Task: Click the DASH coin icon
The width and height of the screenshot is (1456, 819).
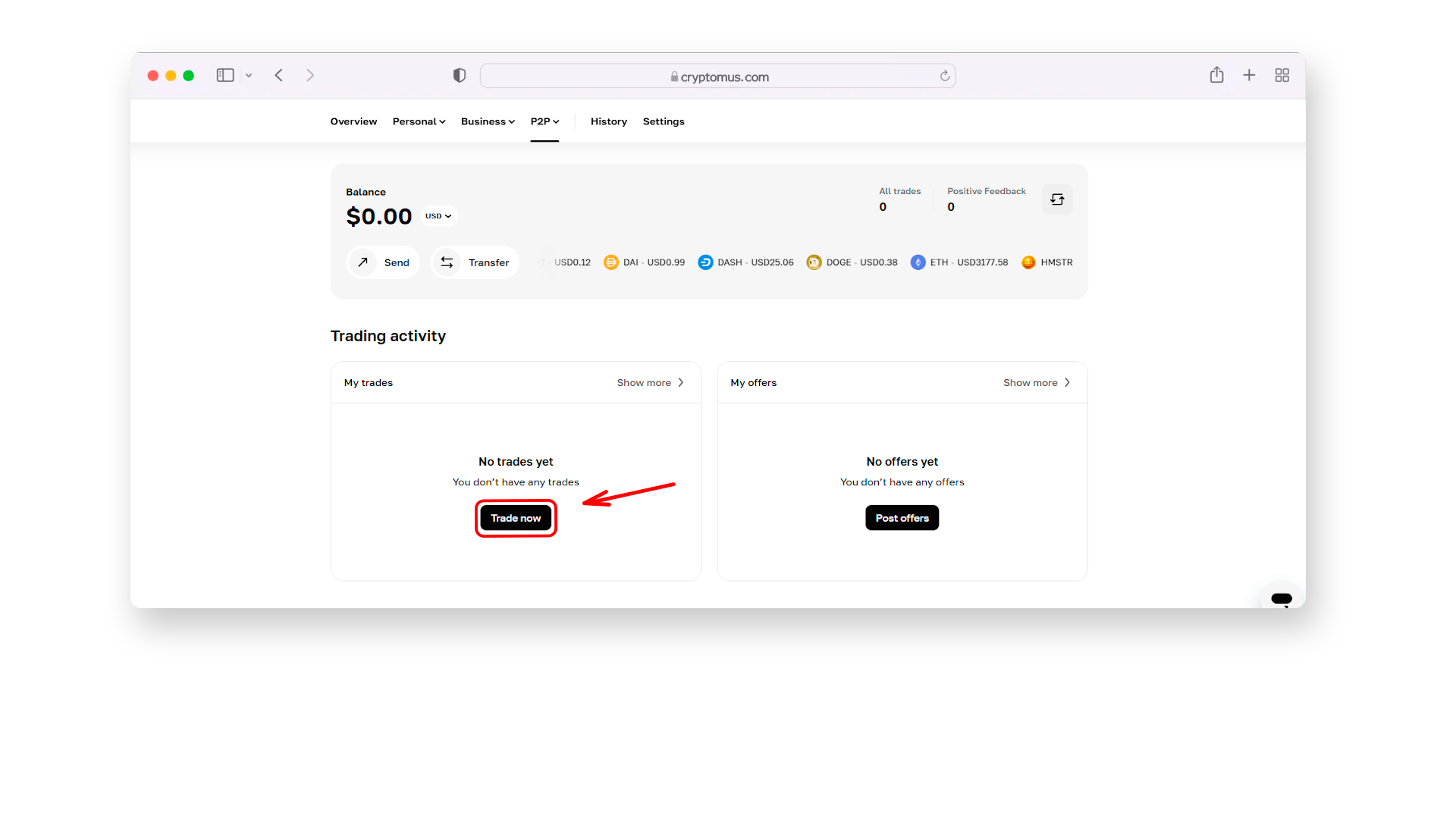Action: 705,263
